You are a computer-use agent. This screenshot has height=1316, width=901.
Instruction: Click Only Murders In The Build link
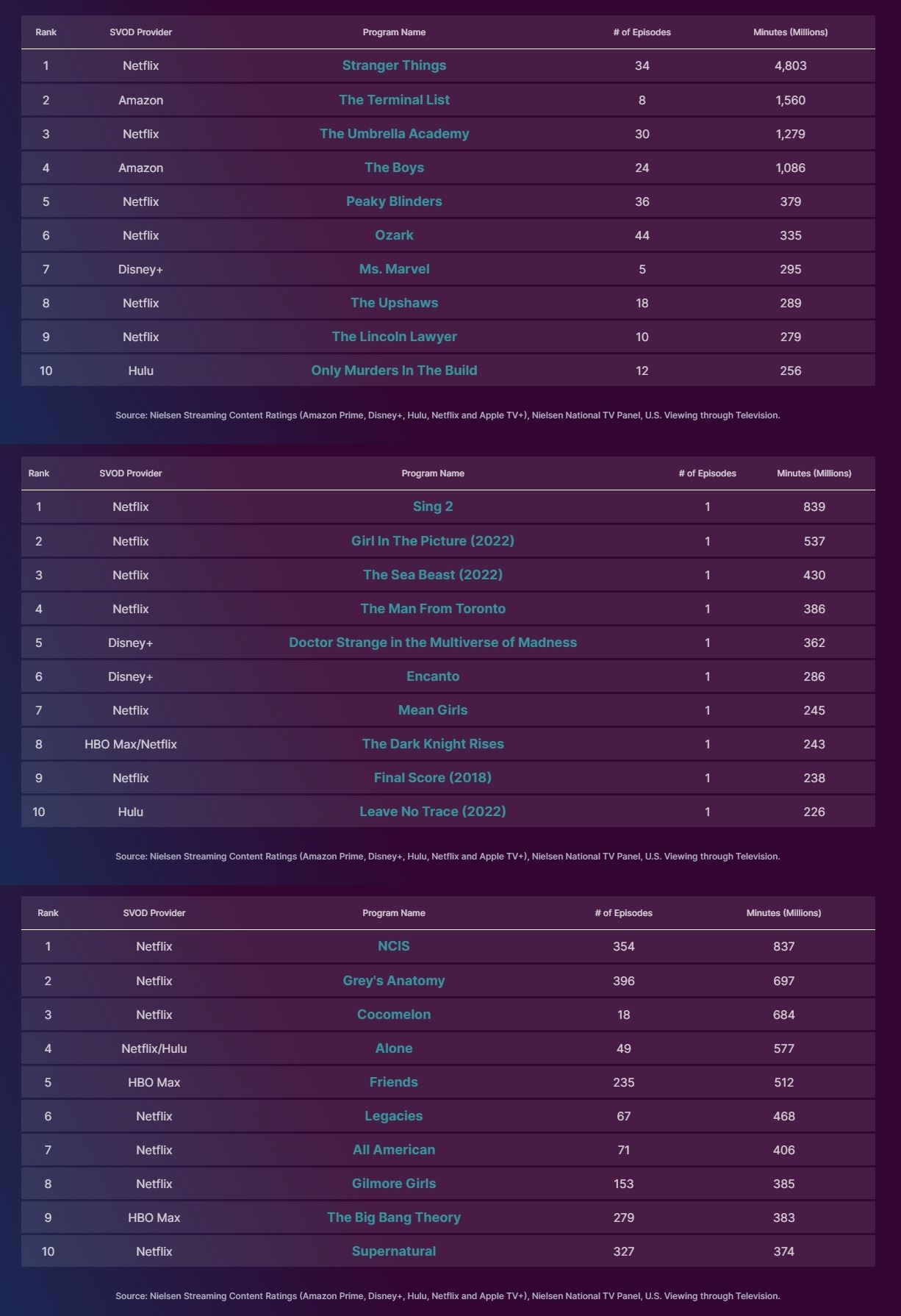(x=394, y=371)
